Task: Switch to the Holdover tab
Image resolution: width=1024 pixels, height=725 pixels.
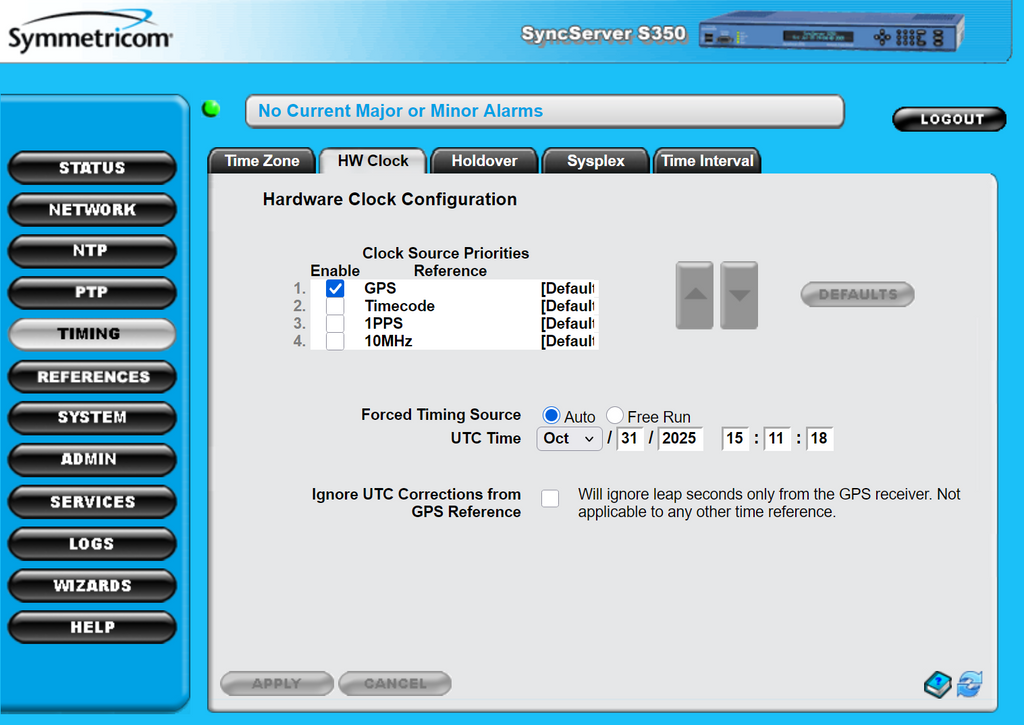Action: coord(484,161)
